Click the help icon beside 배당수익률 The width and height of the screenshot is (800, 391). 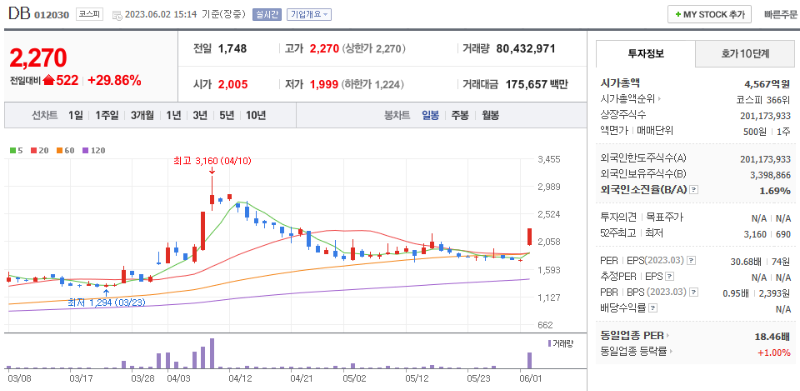(653, 308)
